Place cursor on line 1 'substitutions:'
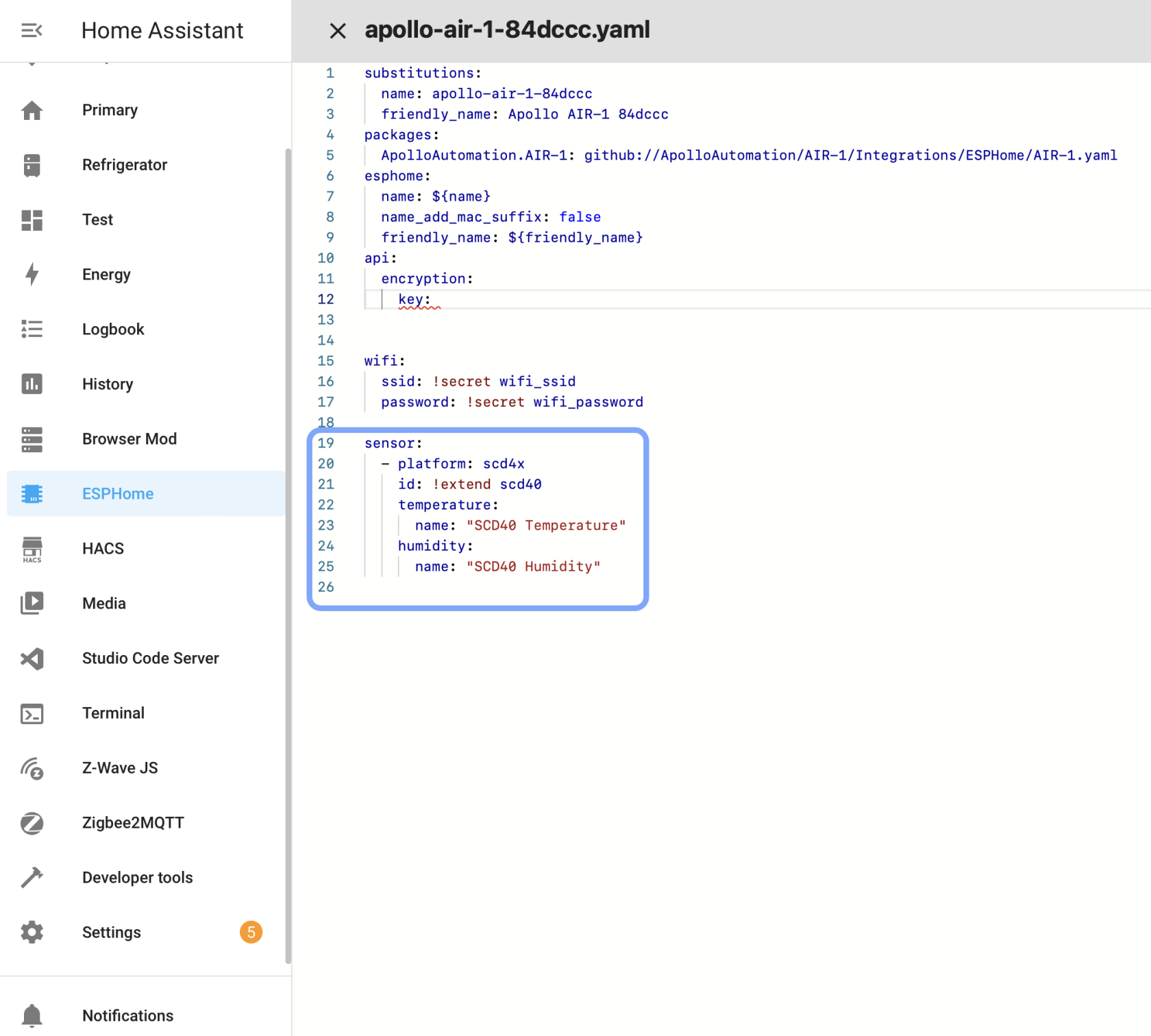Screen dimensions: 1151x1036 coord(423,73)
